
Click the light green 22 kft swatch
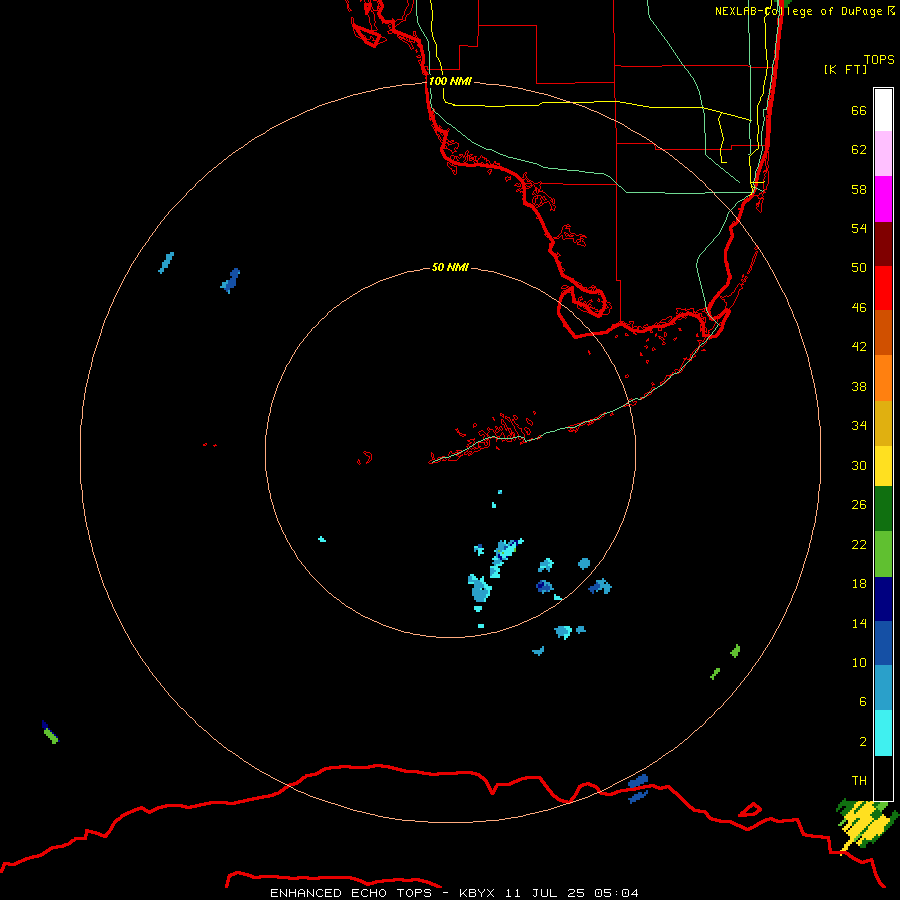(883, 554)
